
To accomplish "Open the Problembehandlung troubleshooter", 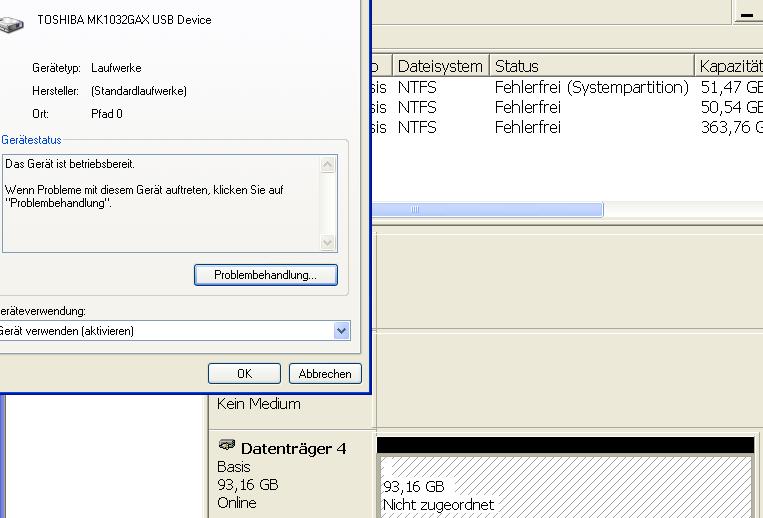I will (x=265, y=275).
